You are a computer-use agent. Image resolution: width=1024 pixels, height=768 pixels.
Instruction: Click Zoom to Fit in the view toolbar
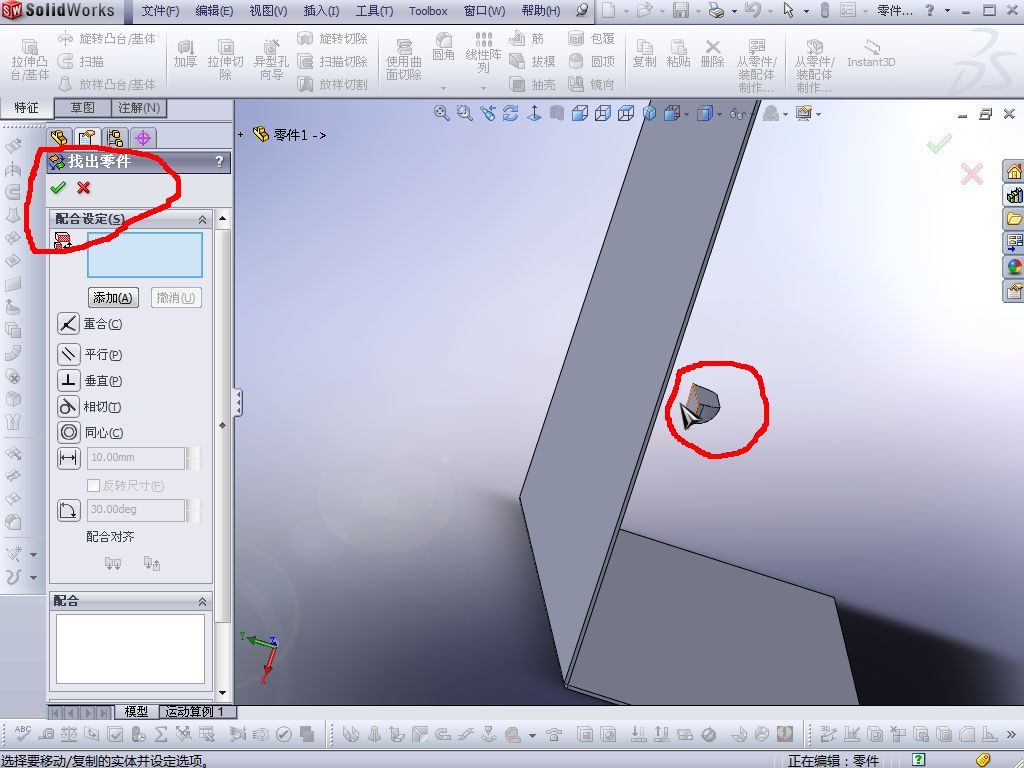(x=441, y=114)
